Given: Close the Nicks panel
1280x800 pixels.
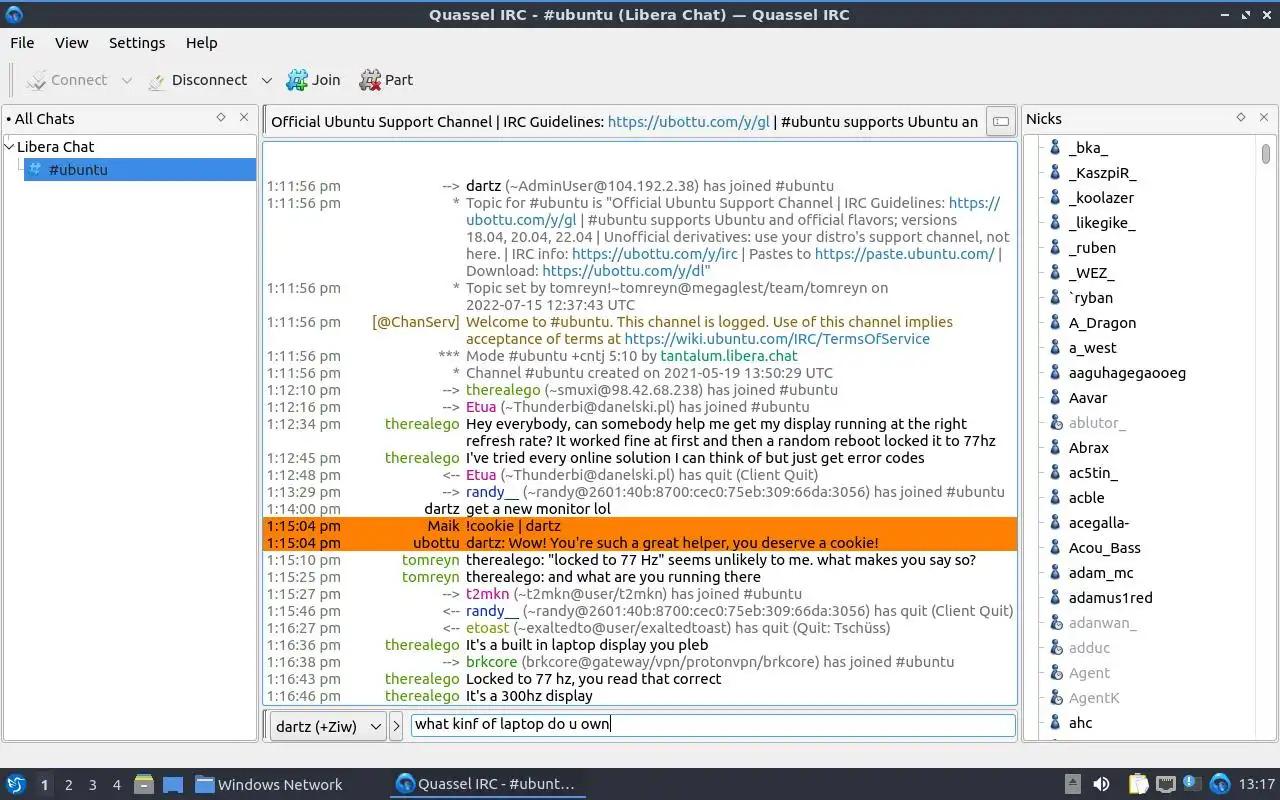Looking at the screenshot, I should tap(1263, 118).
